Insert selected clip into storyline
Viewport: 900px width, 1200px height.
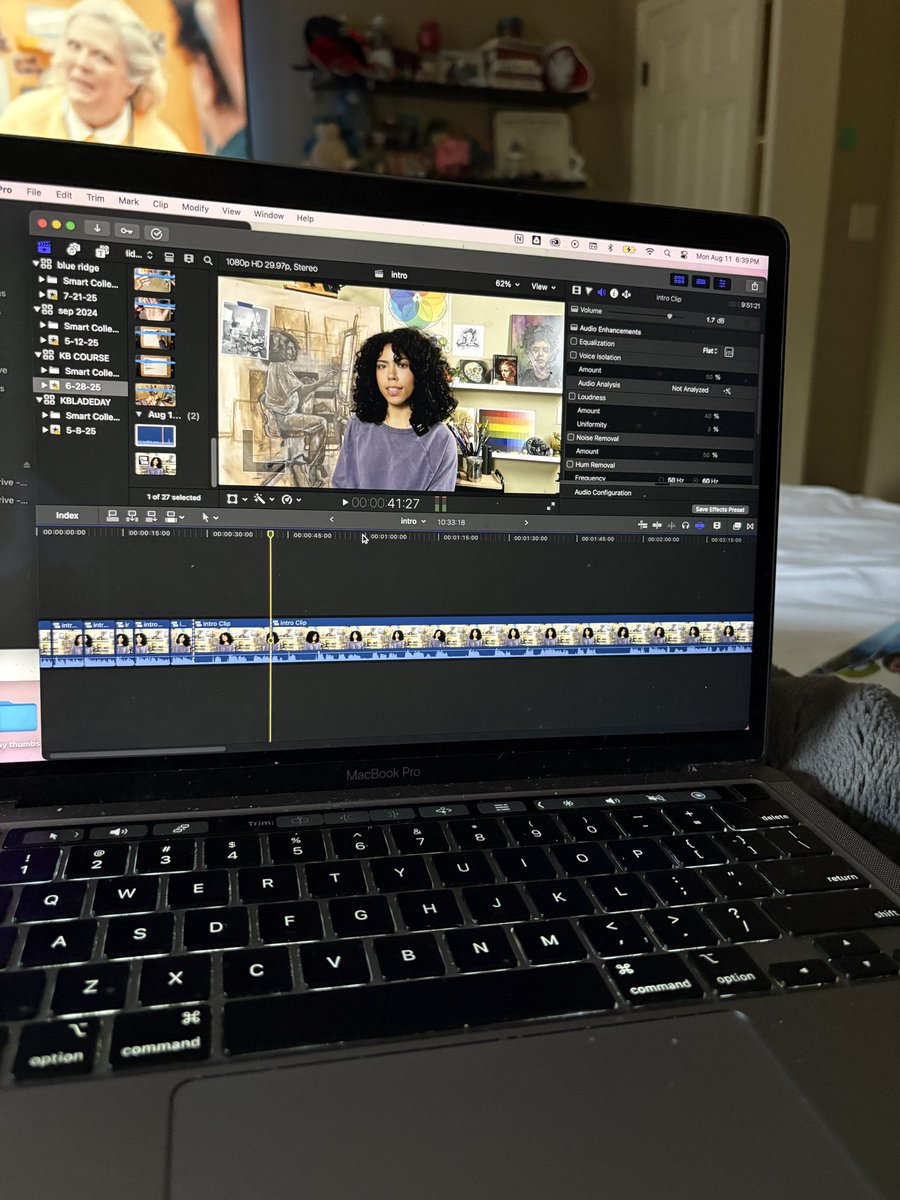tap(131, 516)
